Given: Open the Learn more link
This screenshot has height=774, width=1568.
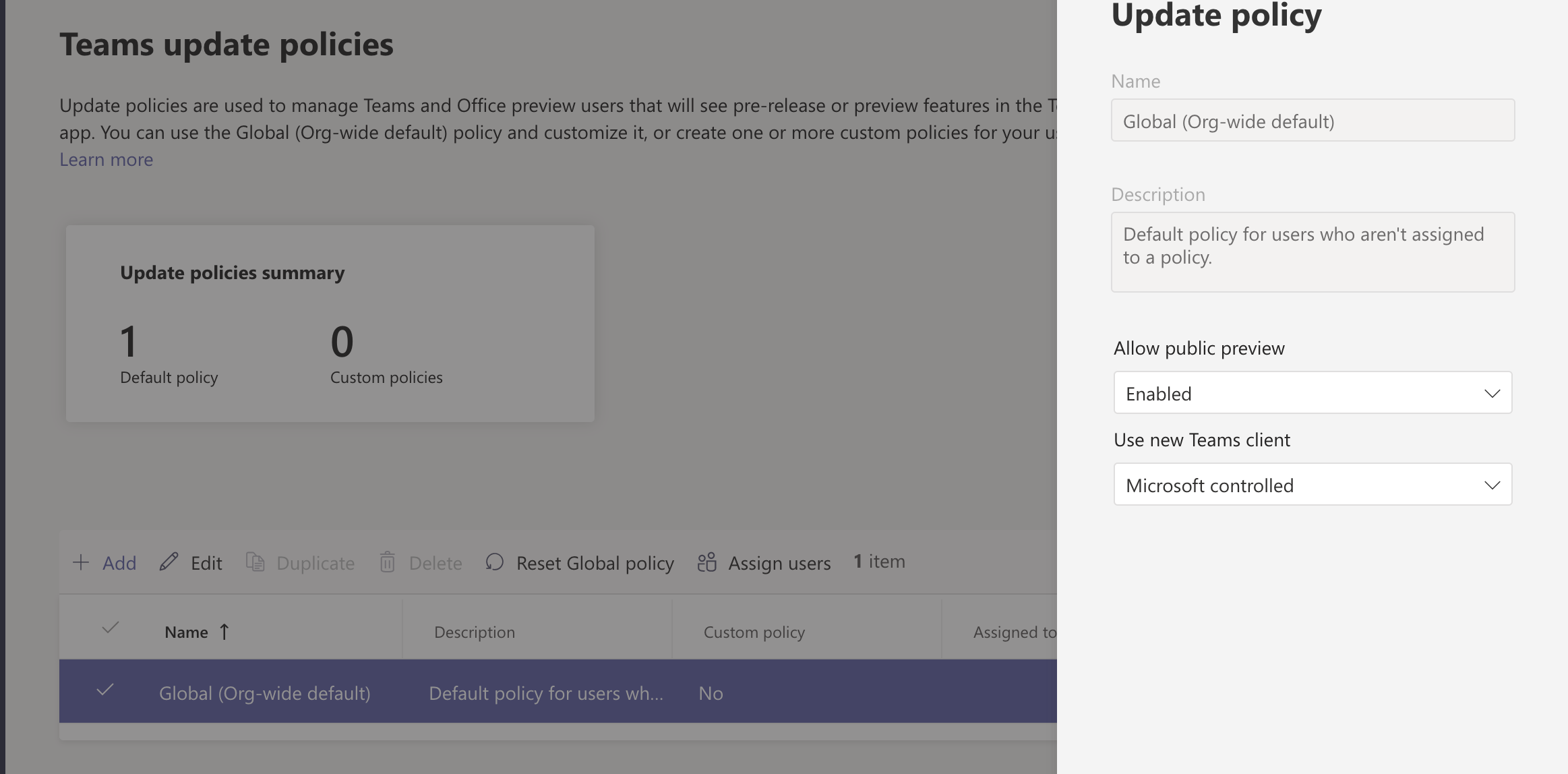Looking at the screenshot, I should [x=107, y=160].
